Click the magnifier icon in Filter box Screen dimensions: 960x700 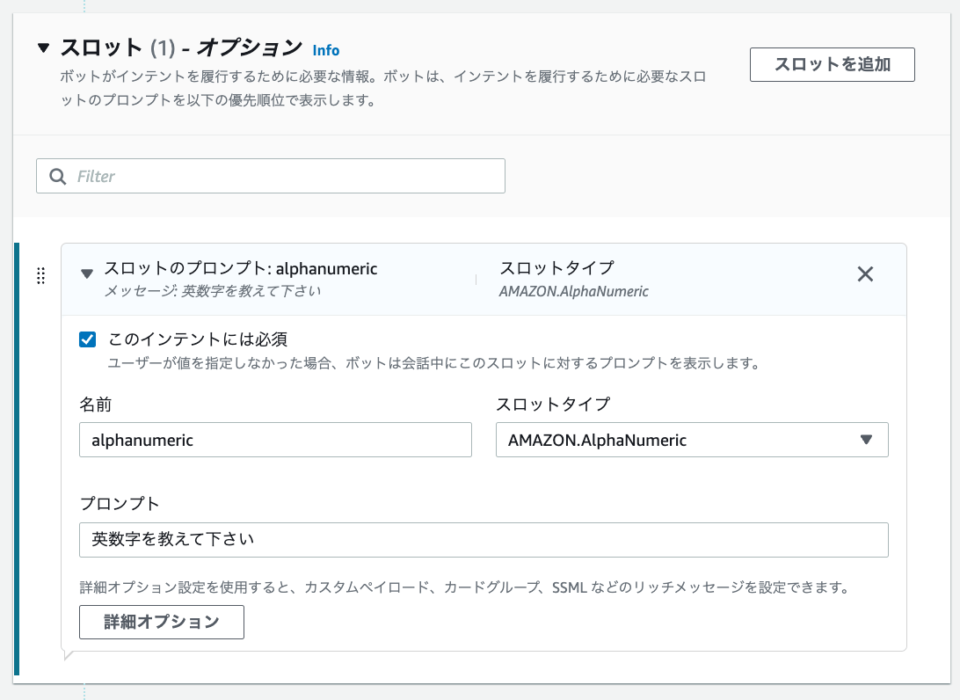[58, 176]
